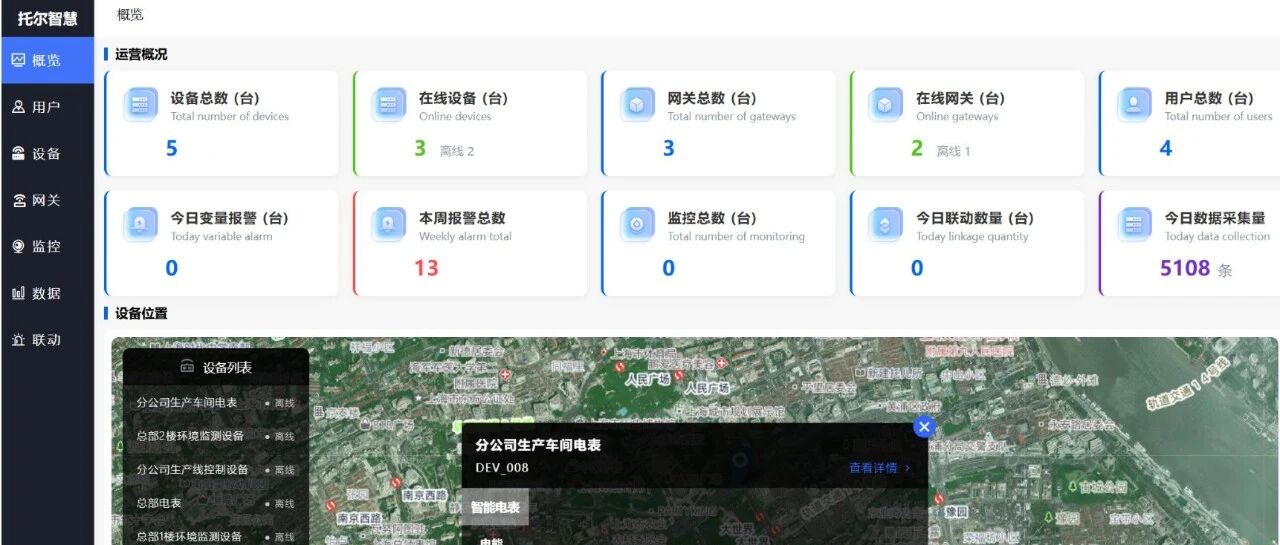Image resolution: width=1280 pixels, height=545 pixels.
Task: Select 分公司生产线控制设备 in device list
Action: [x=216, y=469]
